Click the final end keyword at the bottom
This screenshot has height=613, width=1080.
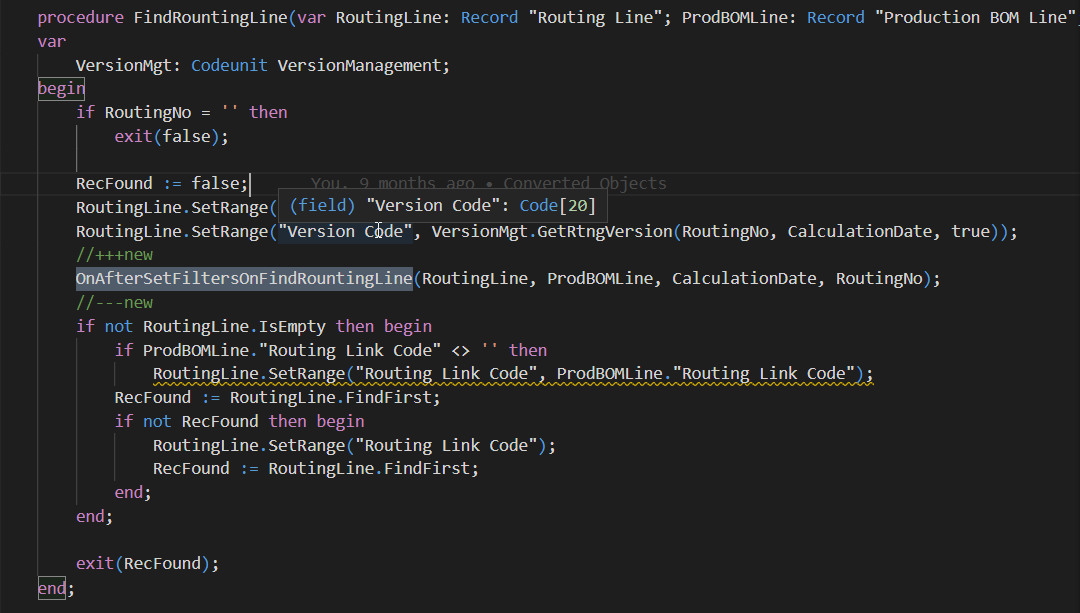(49, 588)
